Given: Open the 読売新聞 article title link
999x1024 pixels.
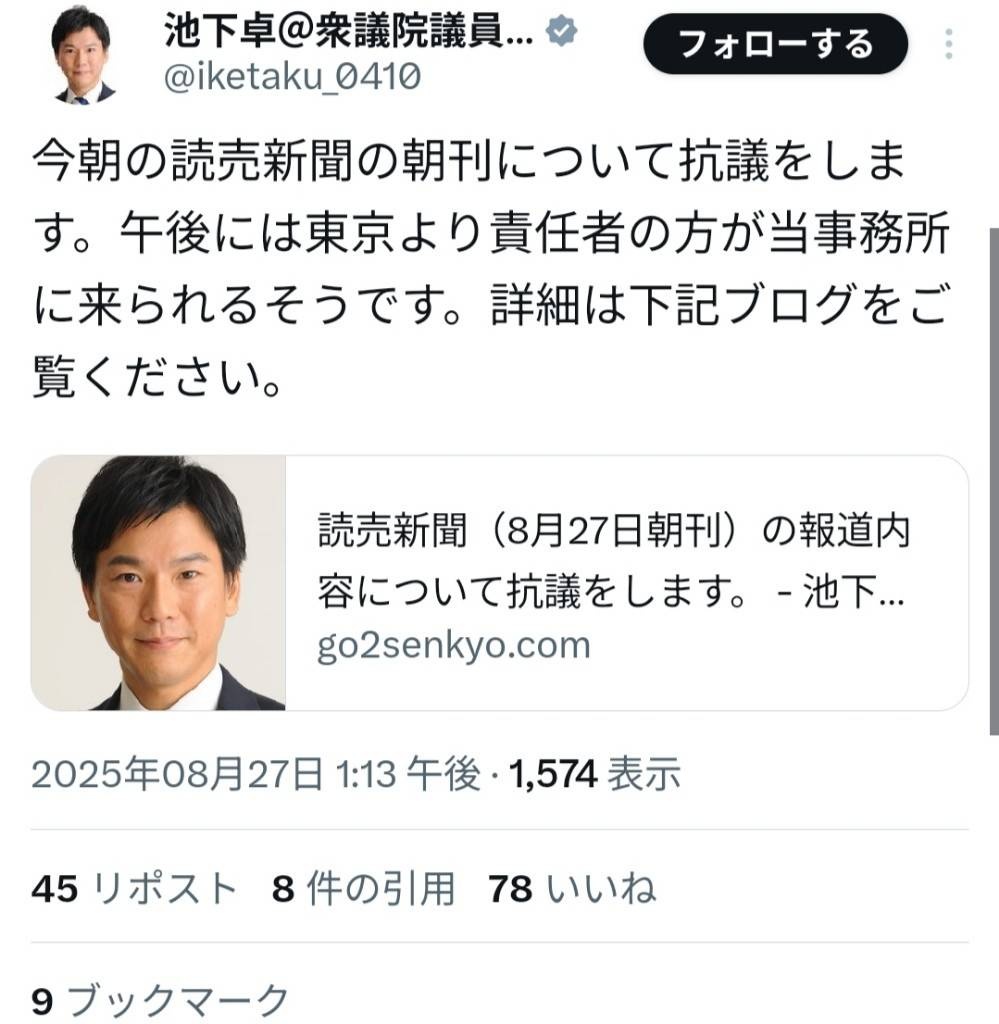Looking at the screenshot, I should 614,561.
